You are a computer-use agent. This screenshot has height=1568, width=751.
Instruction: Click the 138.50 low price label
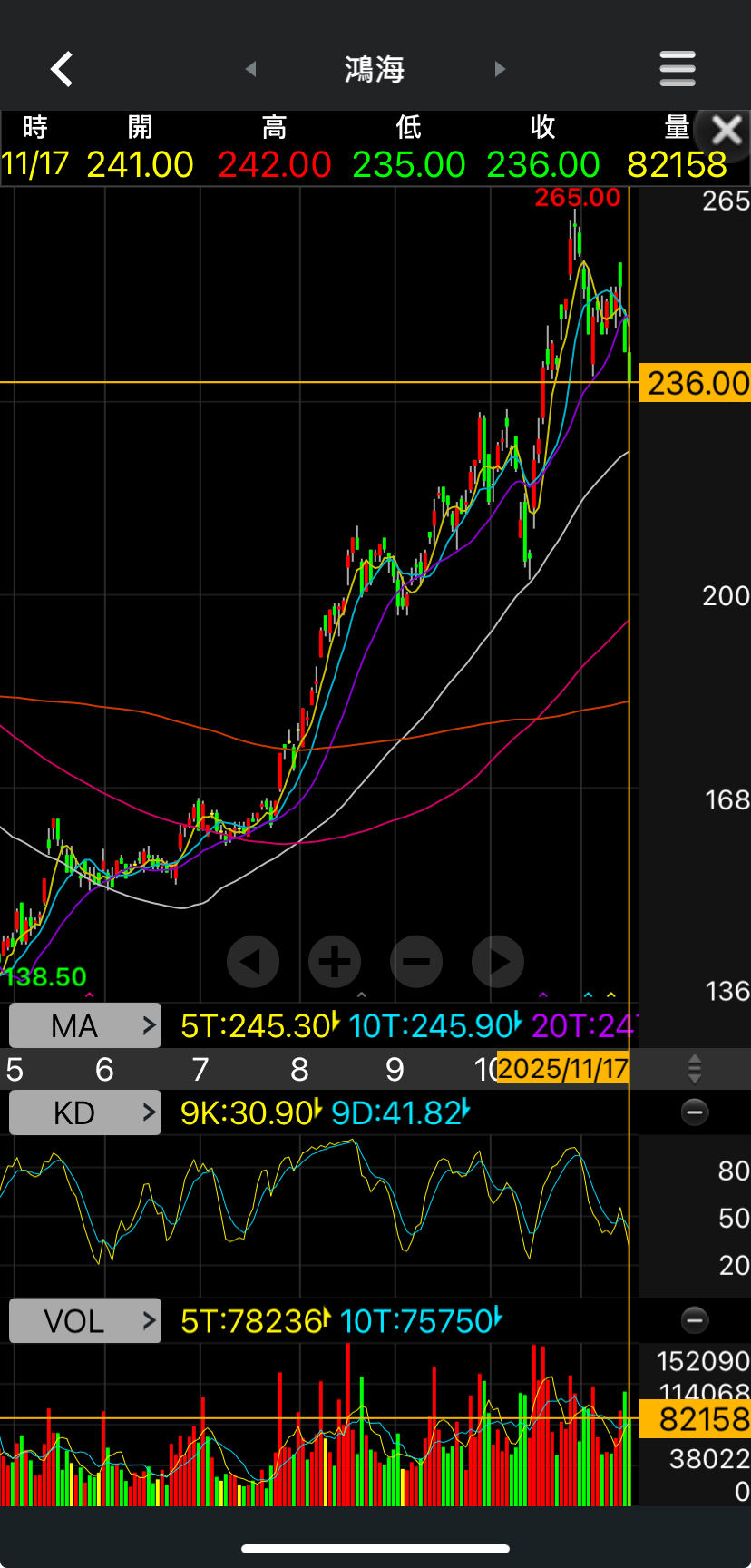coord(44,976)
